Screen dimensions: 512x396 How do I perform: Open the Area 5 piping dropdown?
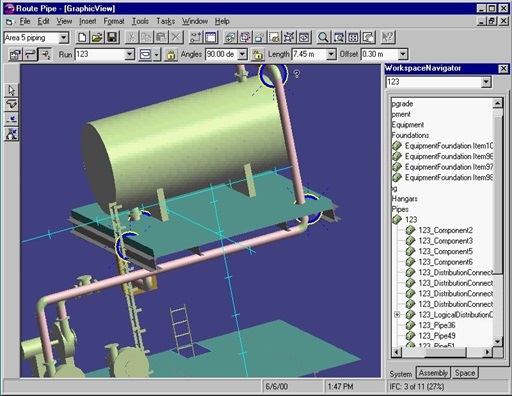pyautogui.click(x=64, y=38)
